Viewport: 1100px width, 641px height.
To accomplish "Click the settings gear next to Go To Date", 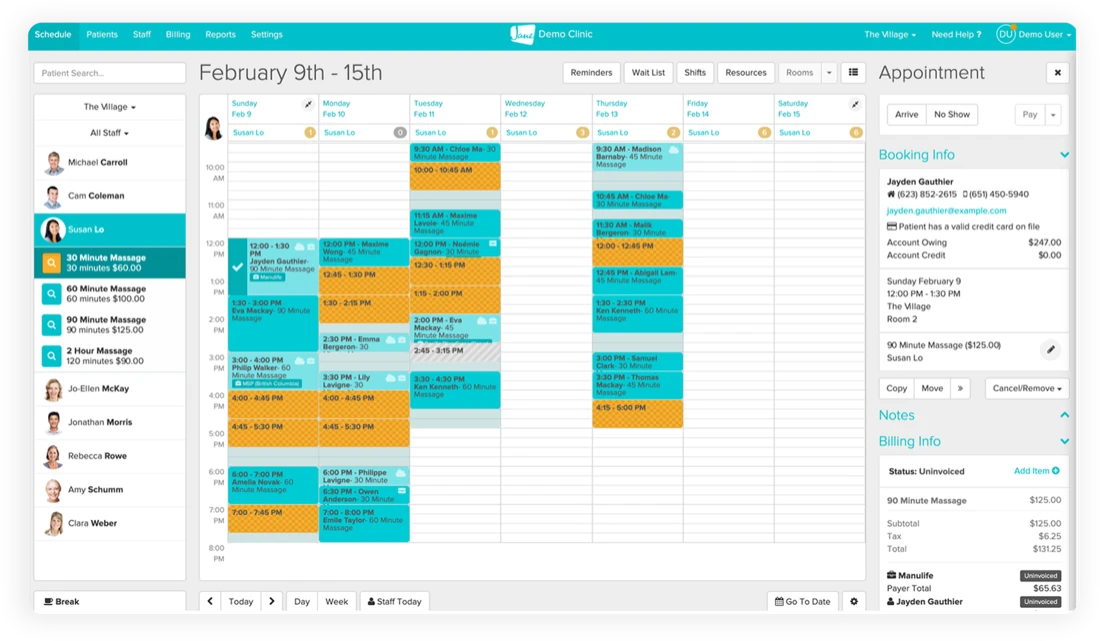I will [853, 601].
